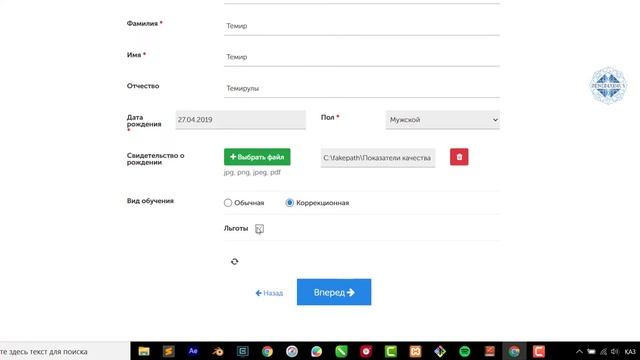Screen dimensions: 640x360
Task: Open the green pen-app taskbar icon
Action: (341, 351)
